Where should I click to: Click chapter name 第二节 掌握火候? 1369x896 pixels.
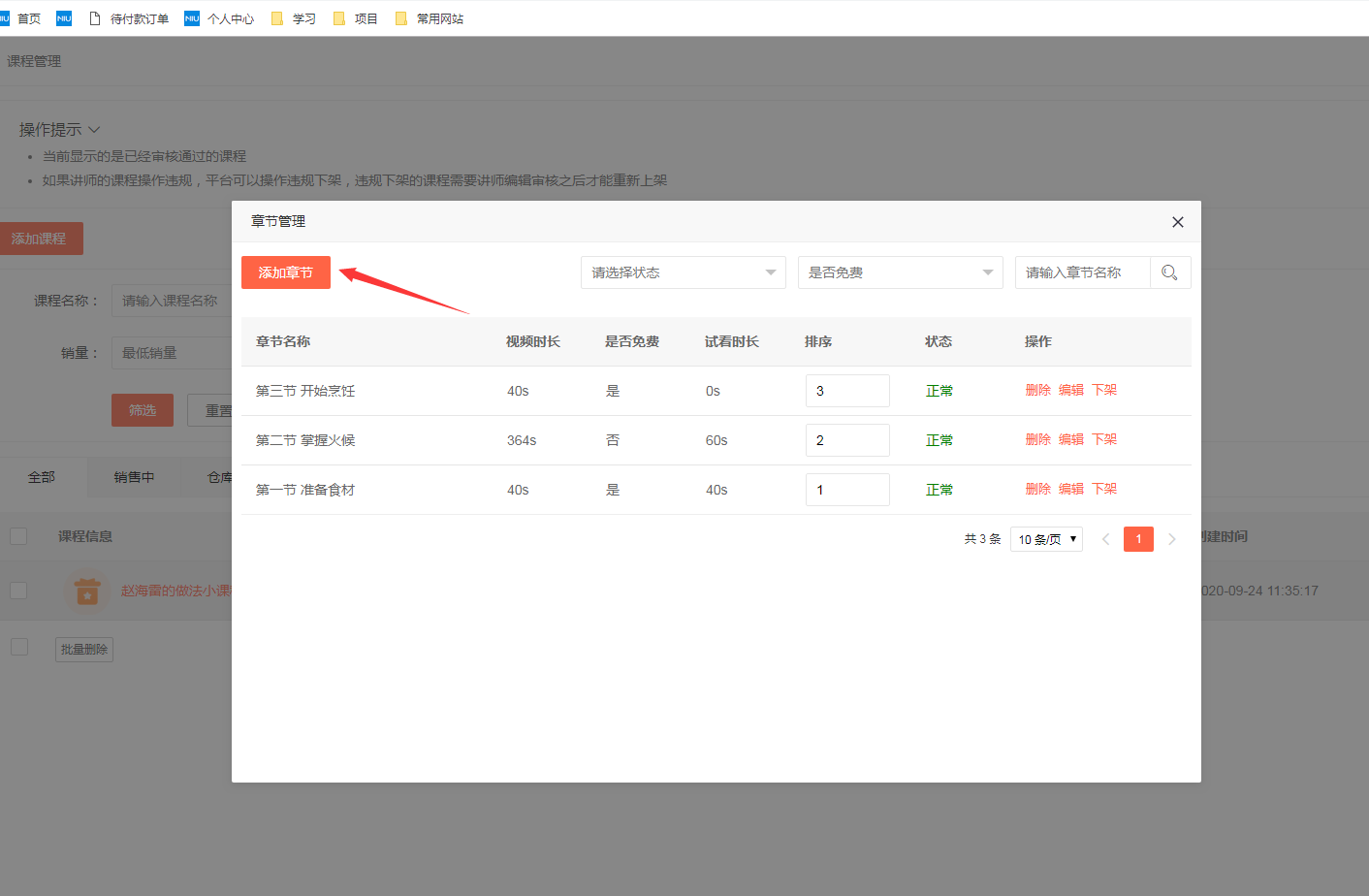[305, 440]
